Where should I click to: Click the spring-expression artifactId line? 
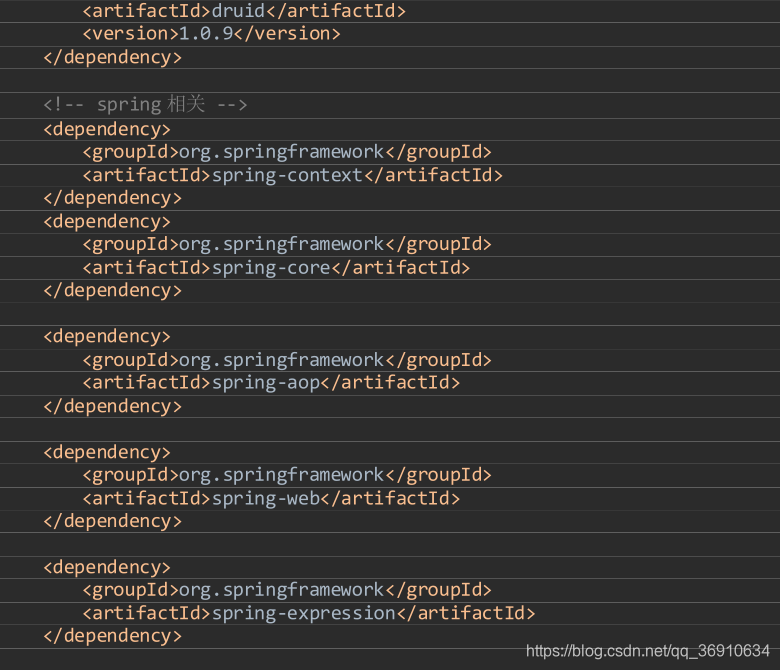click(x=308, y=613)
